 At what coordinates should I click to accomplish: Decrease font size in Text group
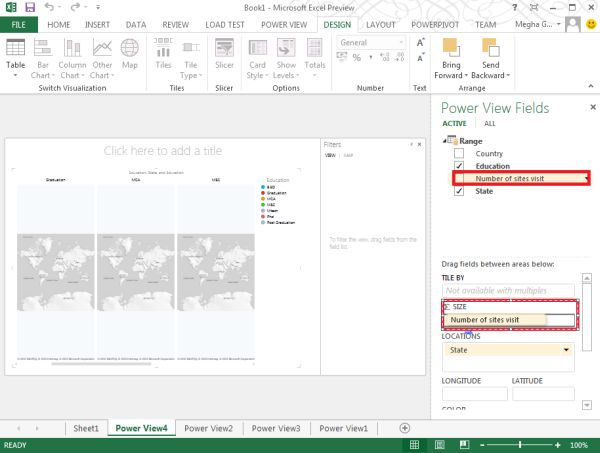[x=421, y=58]
